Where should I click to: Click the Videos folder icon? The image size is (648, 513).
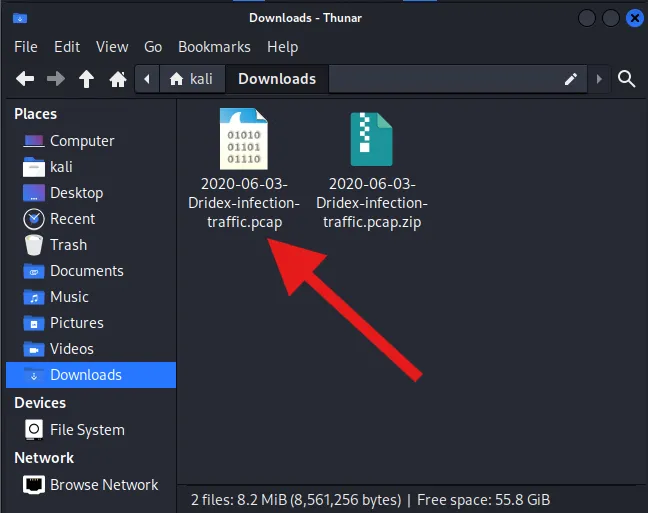tap(34, 349)
